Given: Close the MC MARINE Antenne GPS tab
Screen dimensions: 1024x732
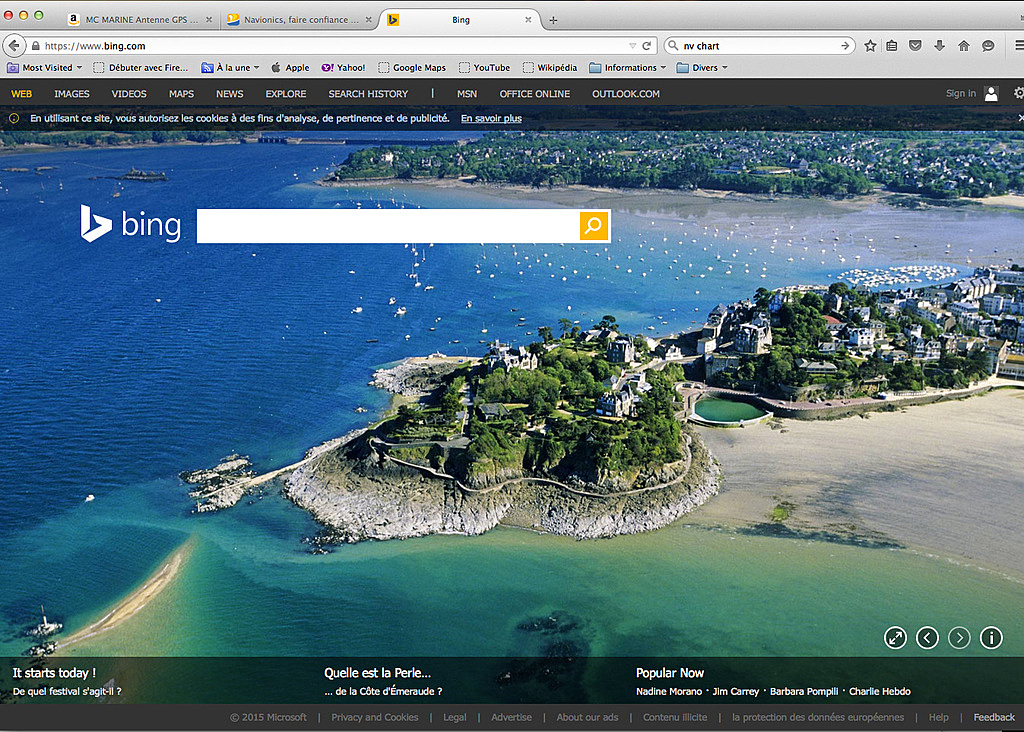Looking at the screenshot, I should click(x=209, y=20).
